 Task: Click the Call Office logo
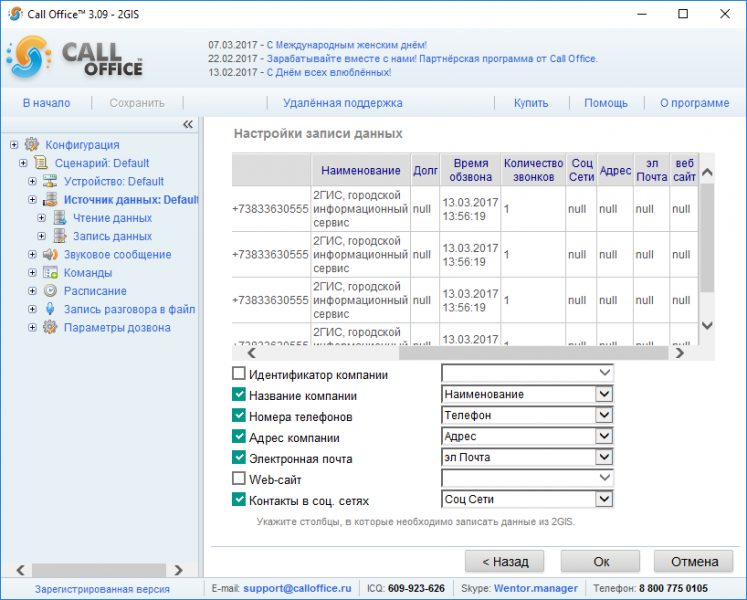pyautogui.click(x=75, y=58)
